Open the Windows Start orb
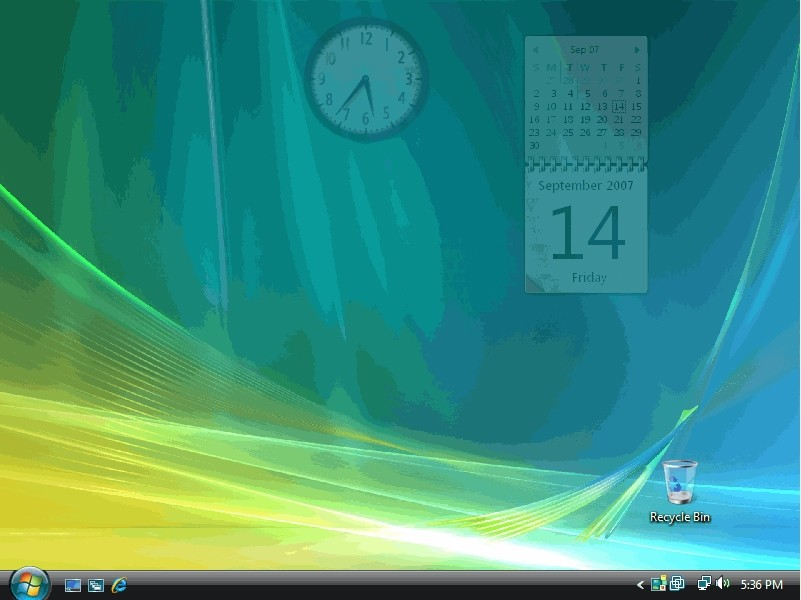The image size is (801, 600). click(30, 585)
